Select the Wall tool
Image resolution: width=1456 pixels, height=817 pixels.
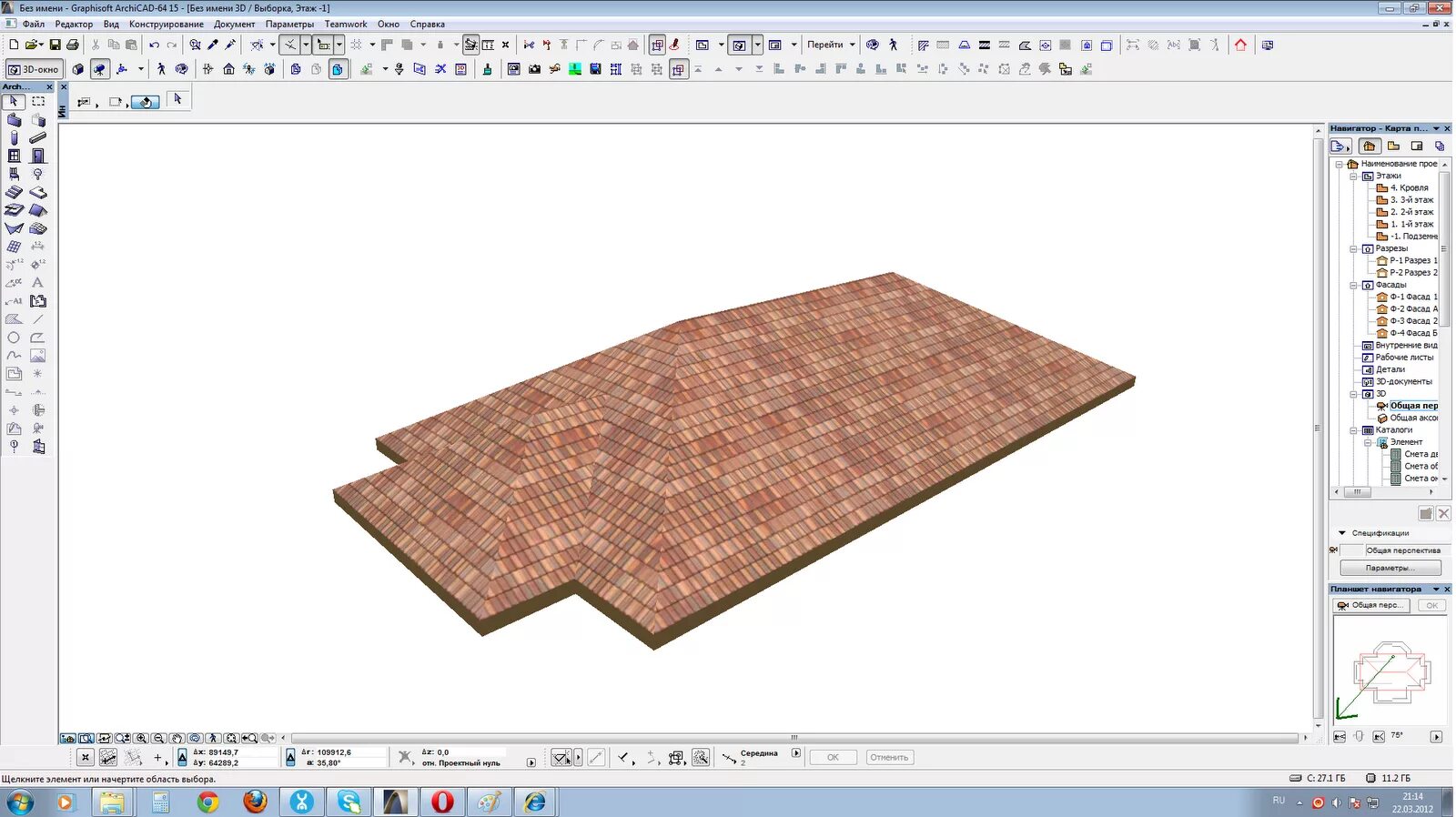14,120
